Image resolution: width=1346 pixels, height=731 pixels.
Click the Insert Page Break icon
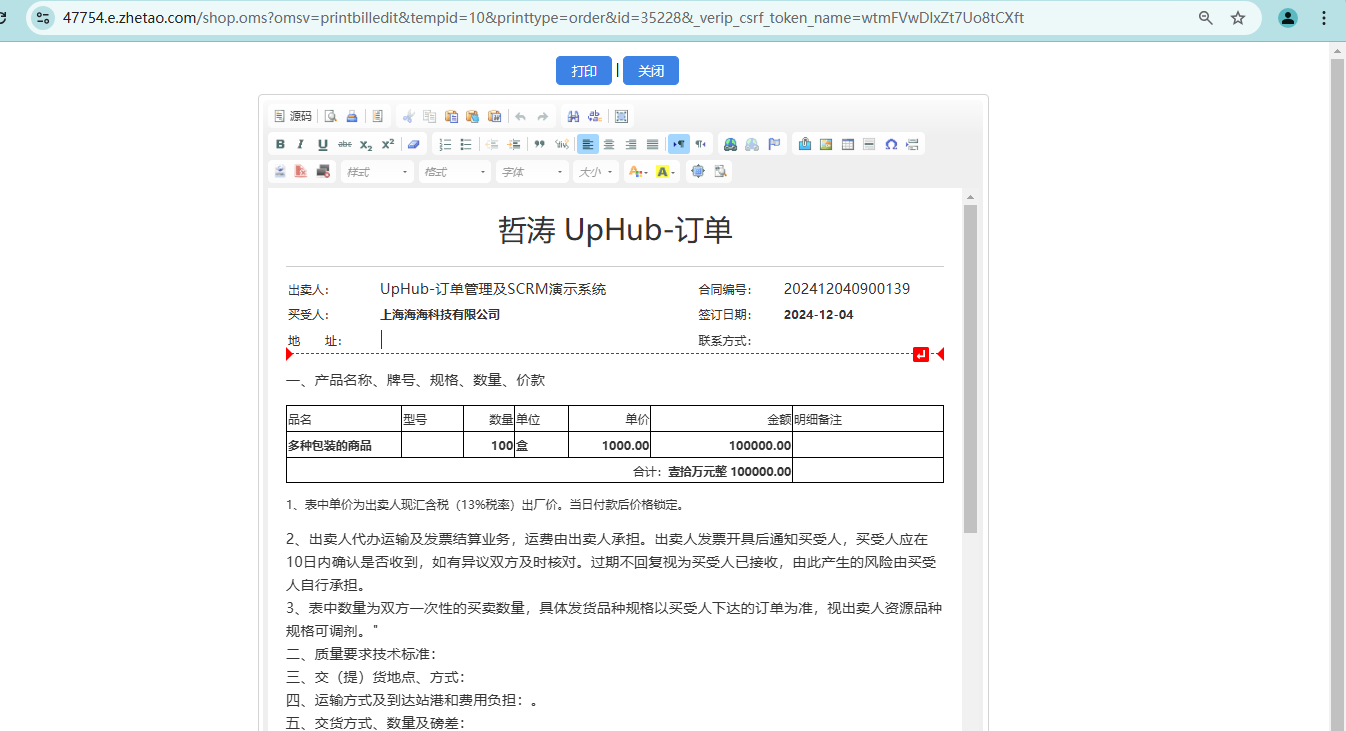[x=912, y=144]
